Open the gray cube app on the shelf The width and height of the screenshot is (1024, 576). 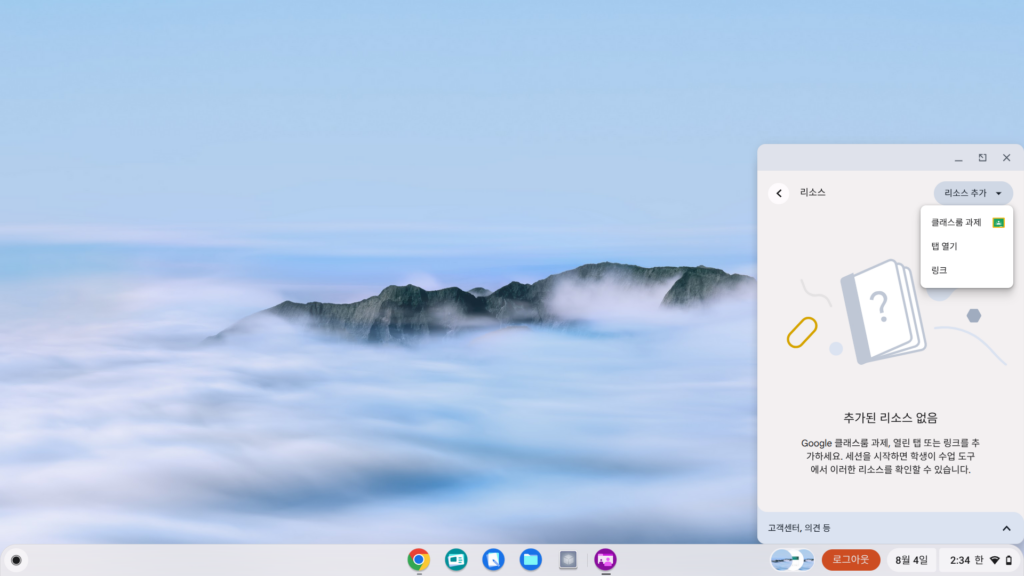coord(568,560)
